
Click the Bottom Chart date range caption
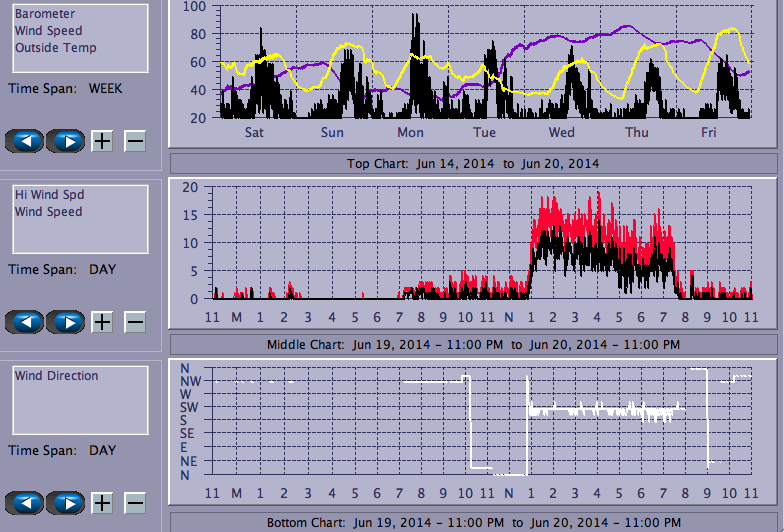tap(473, 523)
